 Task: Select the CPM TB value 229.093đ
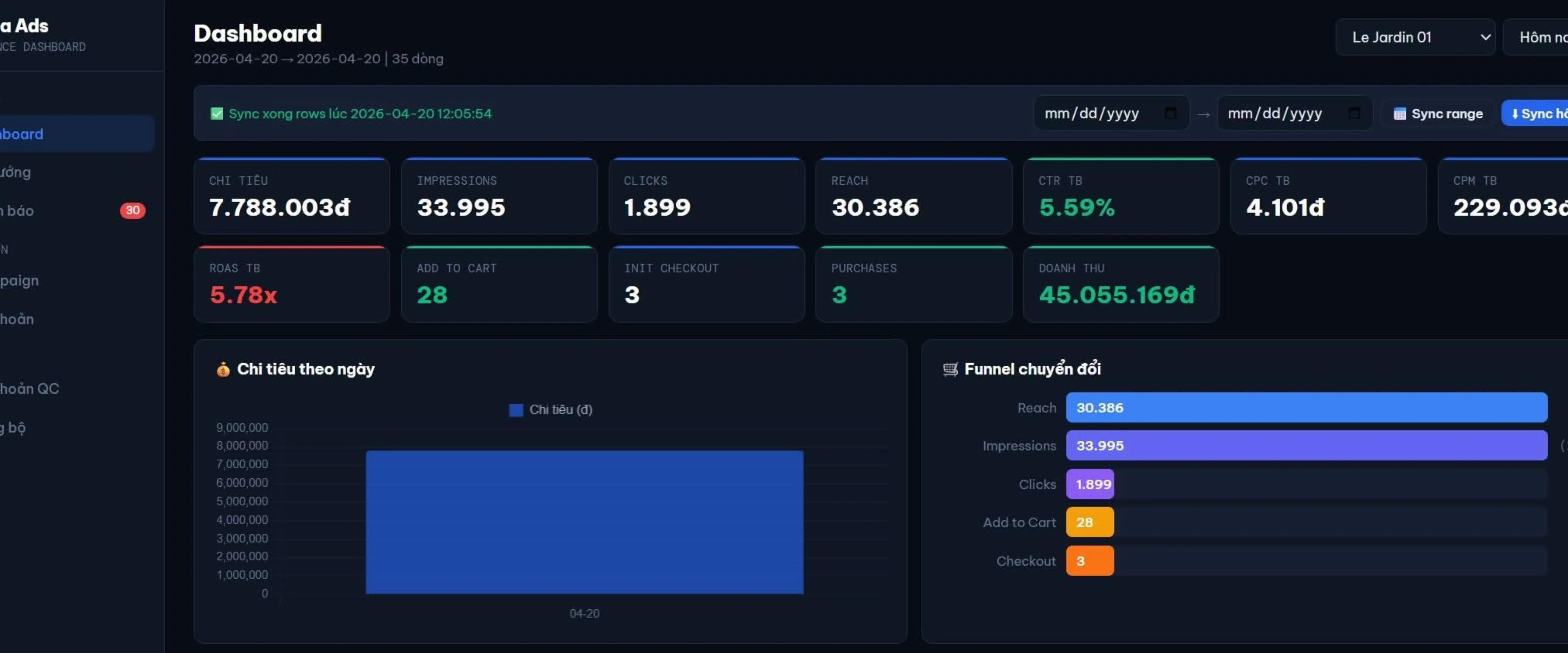1511,207
